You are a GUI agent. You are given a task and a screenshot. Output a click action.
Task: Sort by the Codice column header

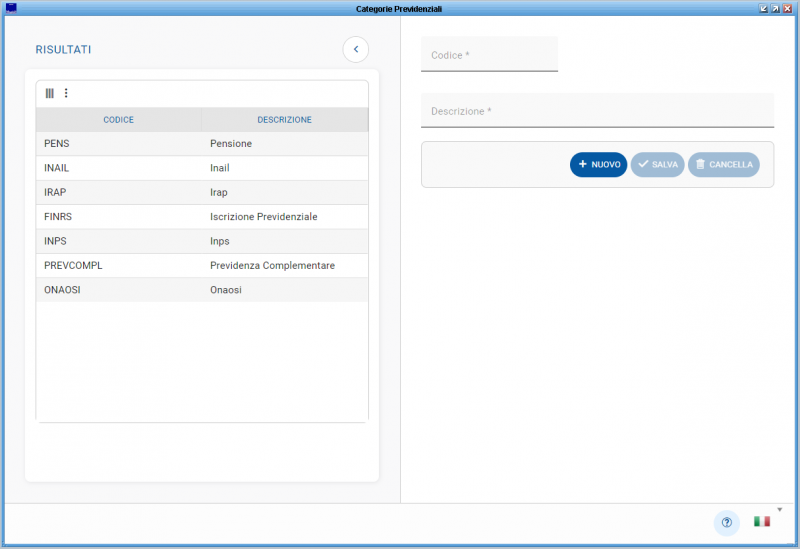[118, 120]
